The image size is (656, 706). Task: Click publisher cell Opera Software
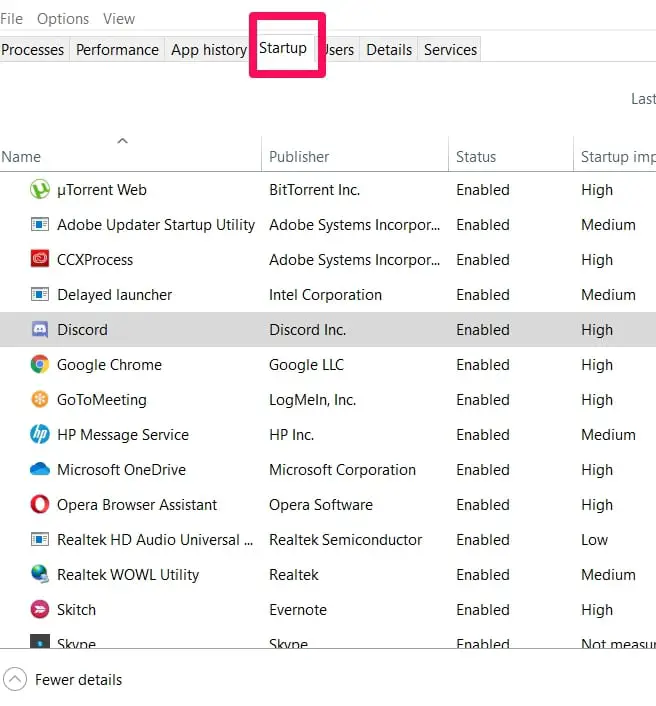coord(321,505)
